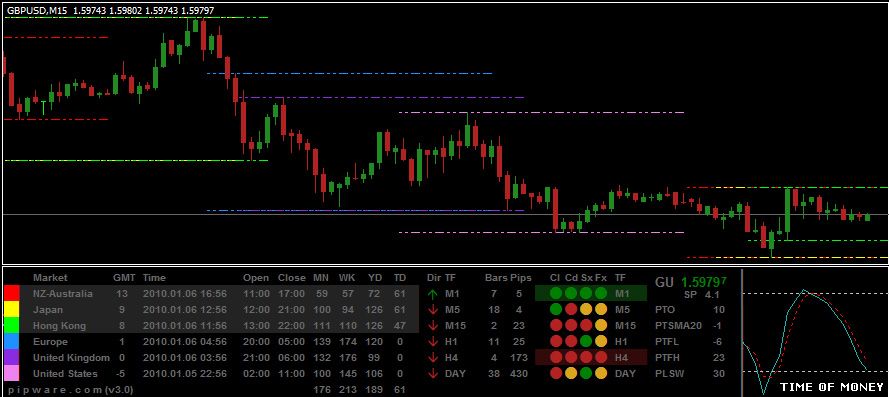Image resolution: width=889 pixels, height=397 pixels.
Task: Click the red CI dot in H4 row
Action: (556, 358)
